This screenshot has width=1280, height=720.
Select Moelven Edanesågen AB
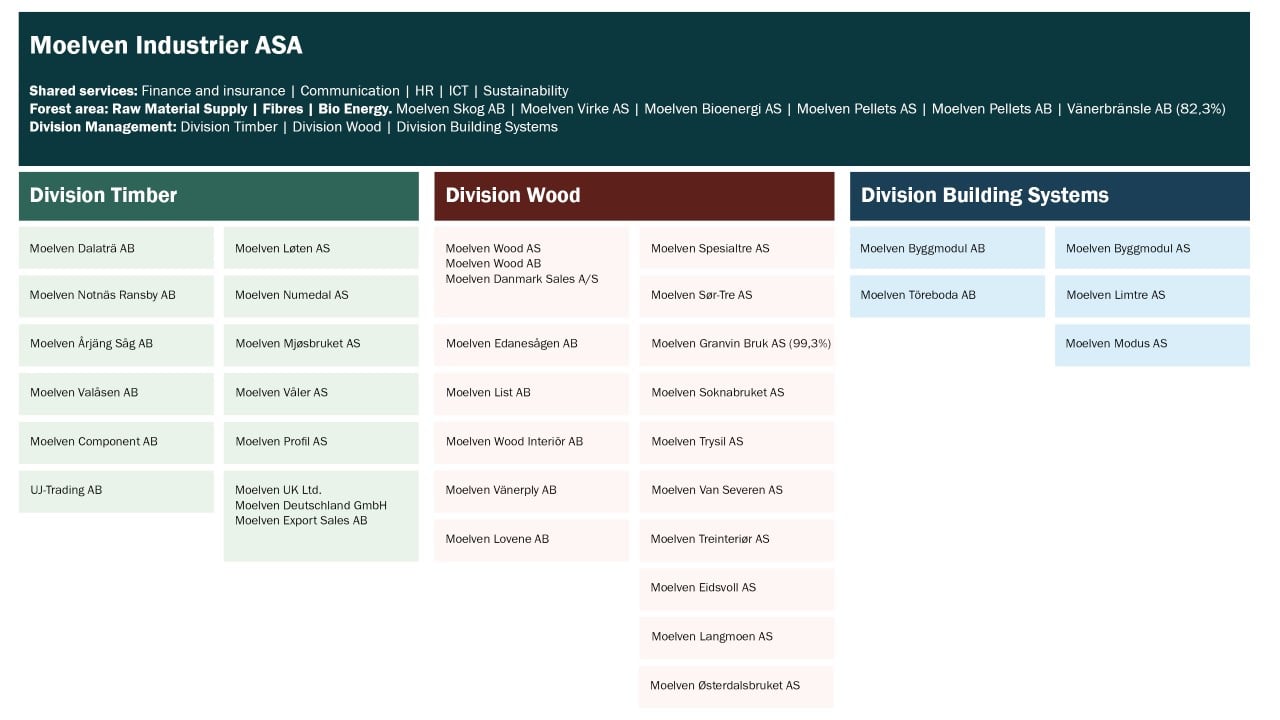[531, 344]
